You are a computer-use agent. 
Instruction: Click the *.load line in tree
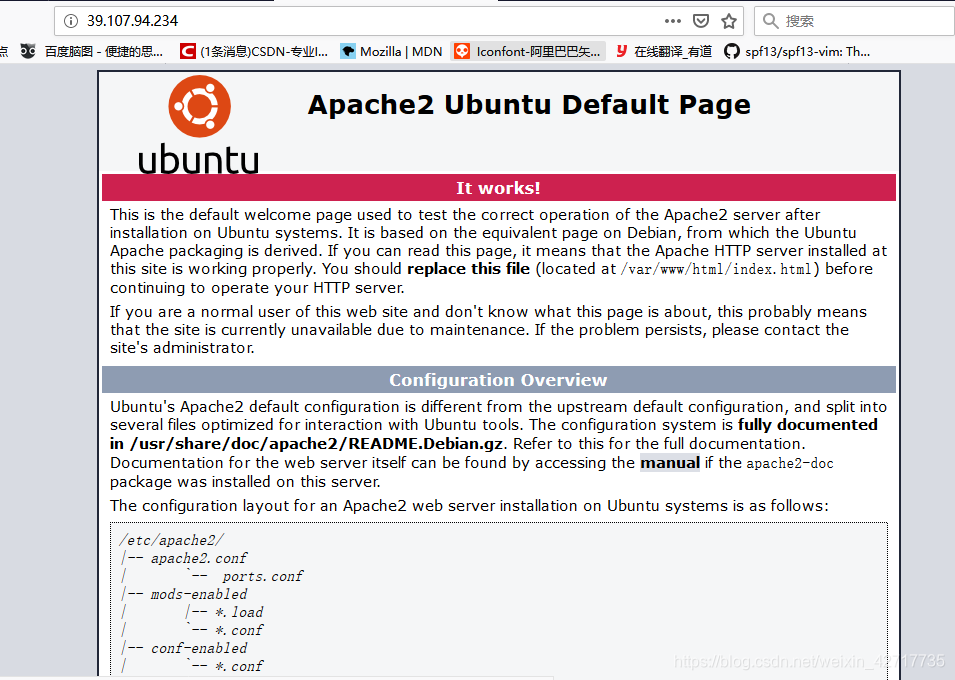[239, 612]
